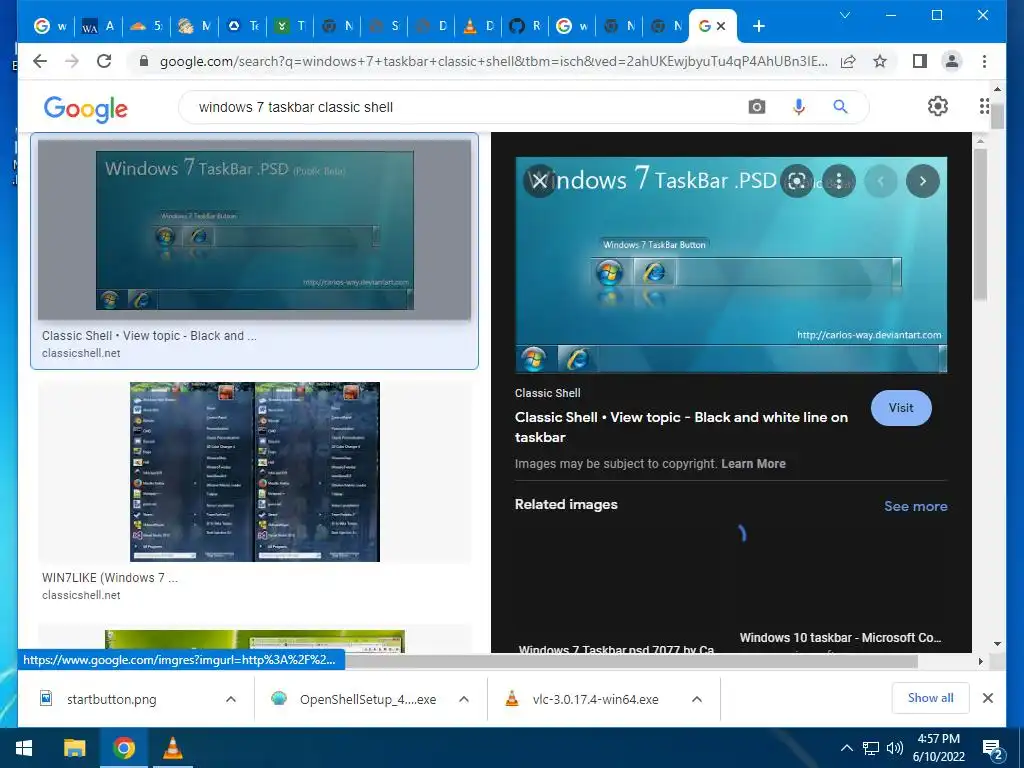Open Google quick settings gear
Screen dimensions: 1024x768
[938, 106]
